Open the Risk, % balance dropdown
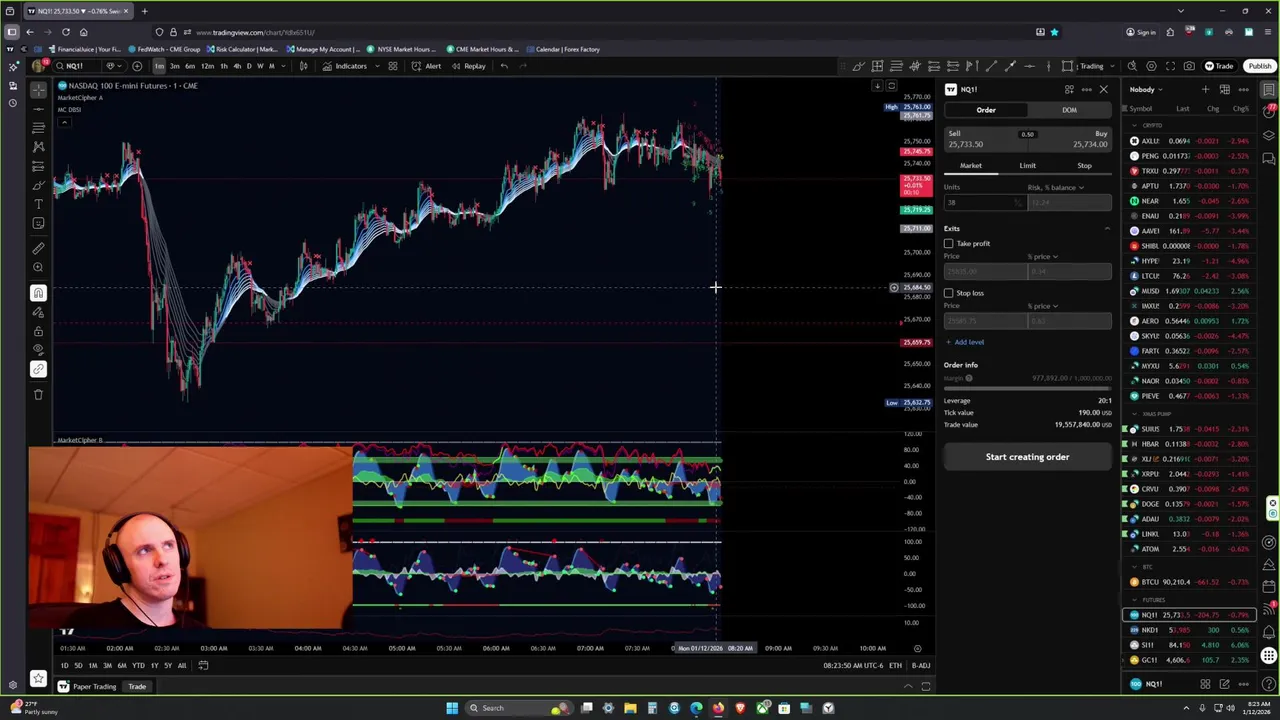 1055,187
